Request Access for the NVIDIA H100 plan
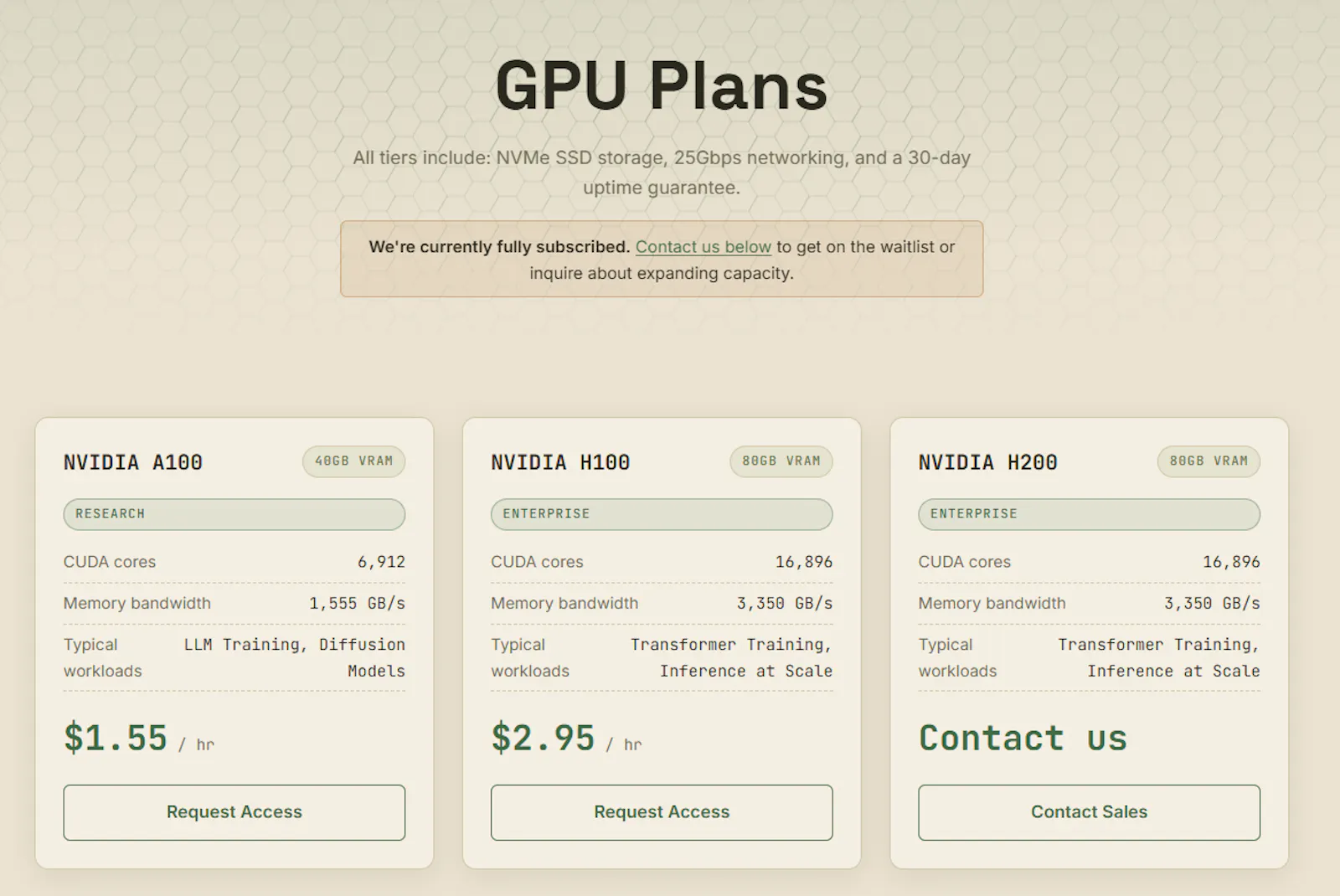The width and height of the screenshot is (1340, 896). point(662,812)
